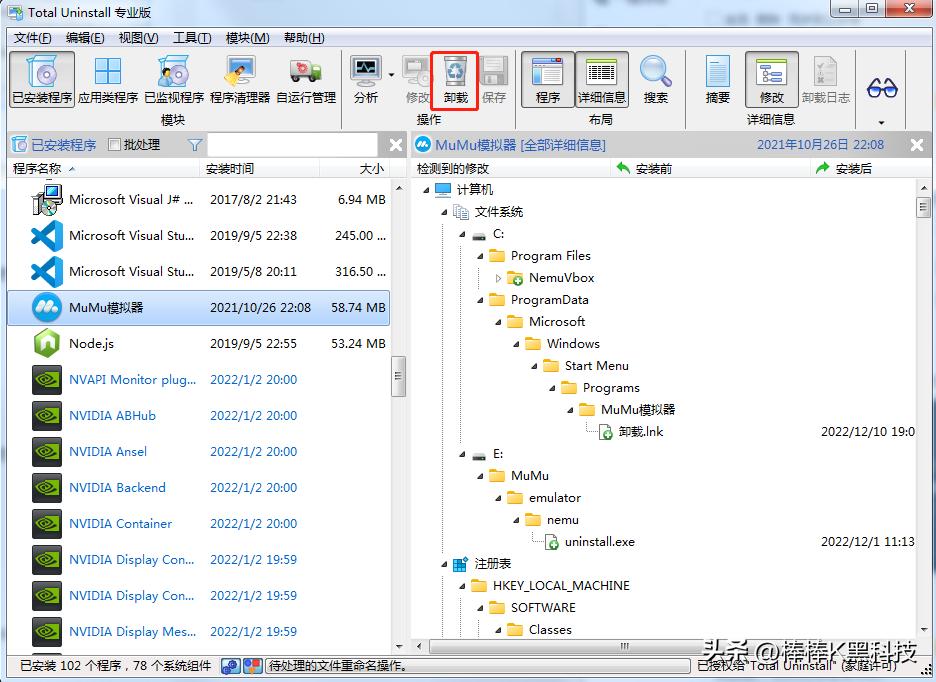Sort by 安装时间 column header
The height and width of the screenshot is (682, 936).
click(260, 169)
